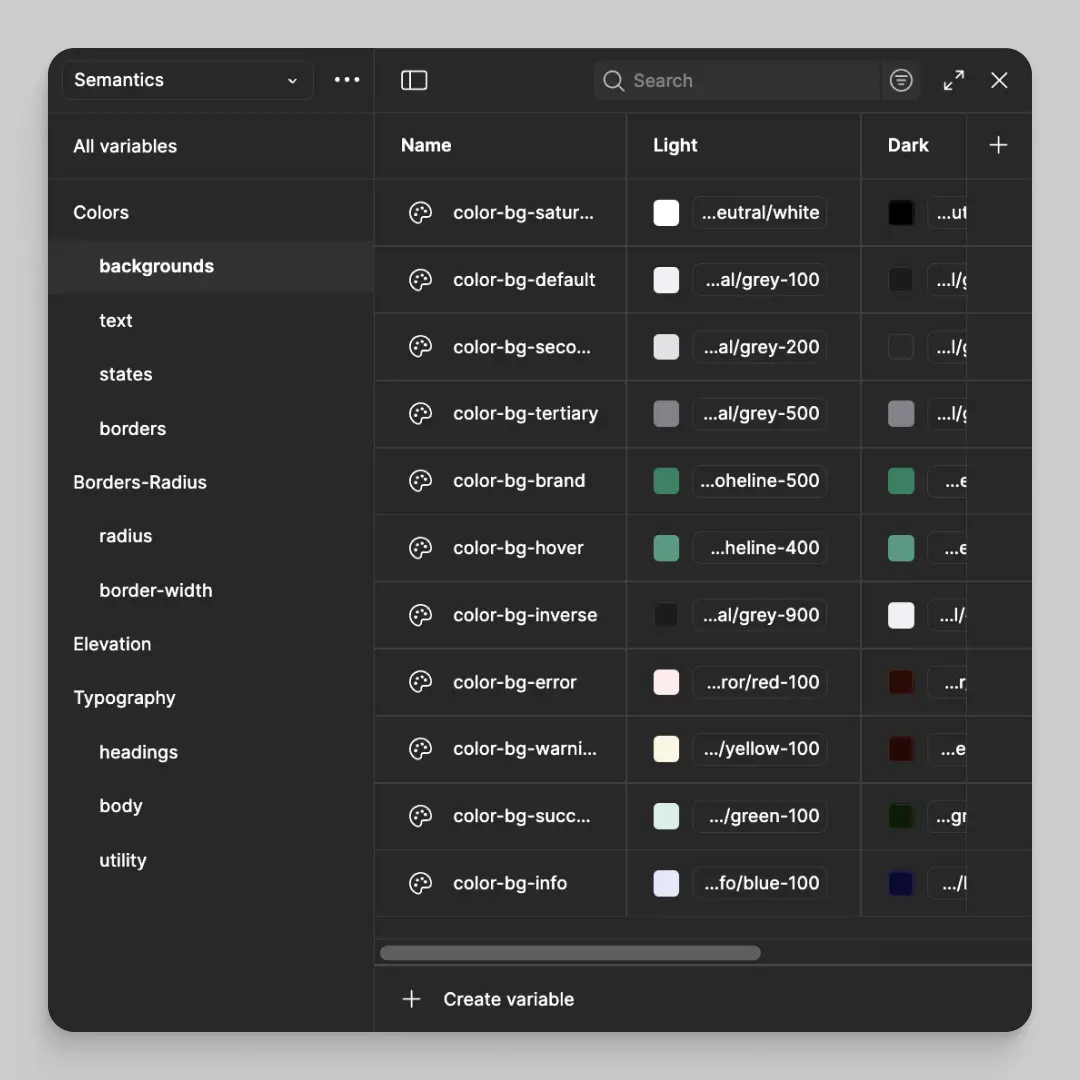The width and height of the screenshot is (1080, 1080).
Task: Click the filter icon next to search
Action: (901, 80)
